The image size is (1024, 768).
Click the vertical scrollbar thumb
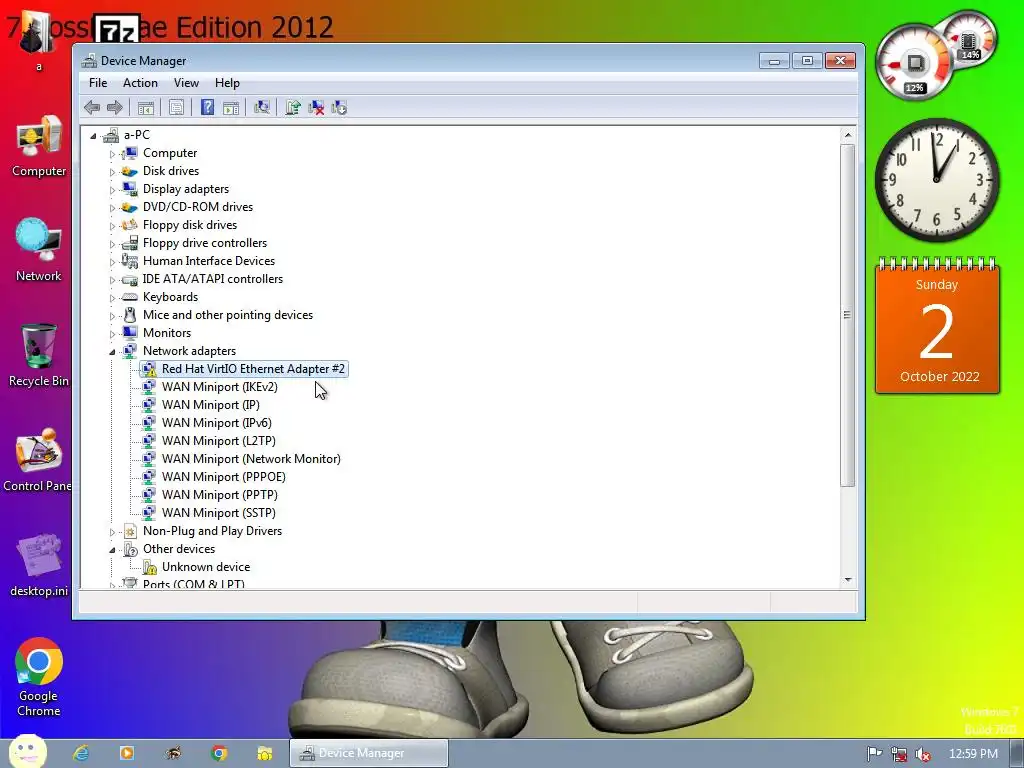[848, 315]
